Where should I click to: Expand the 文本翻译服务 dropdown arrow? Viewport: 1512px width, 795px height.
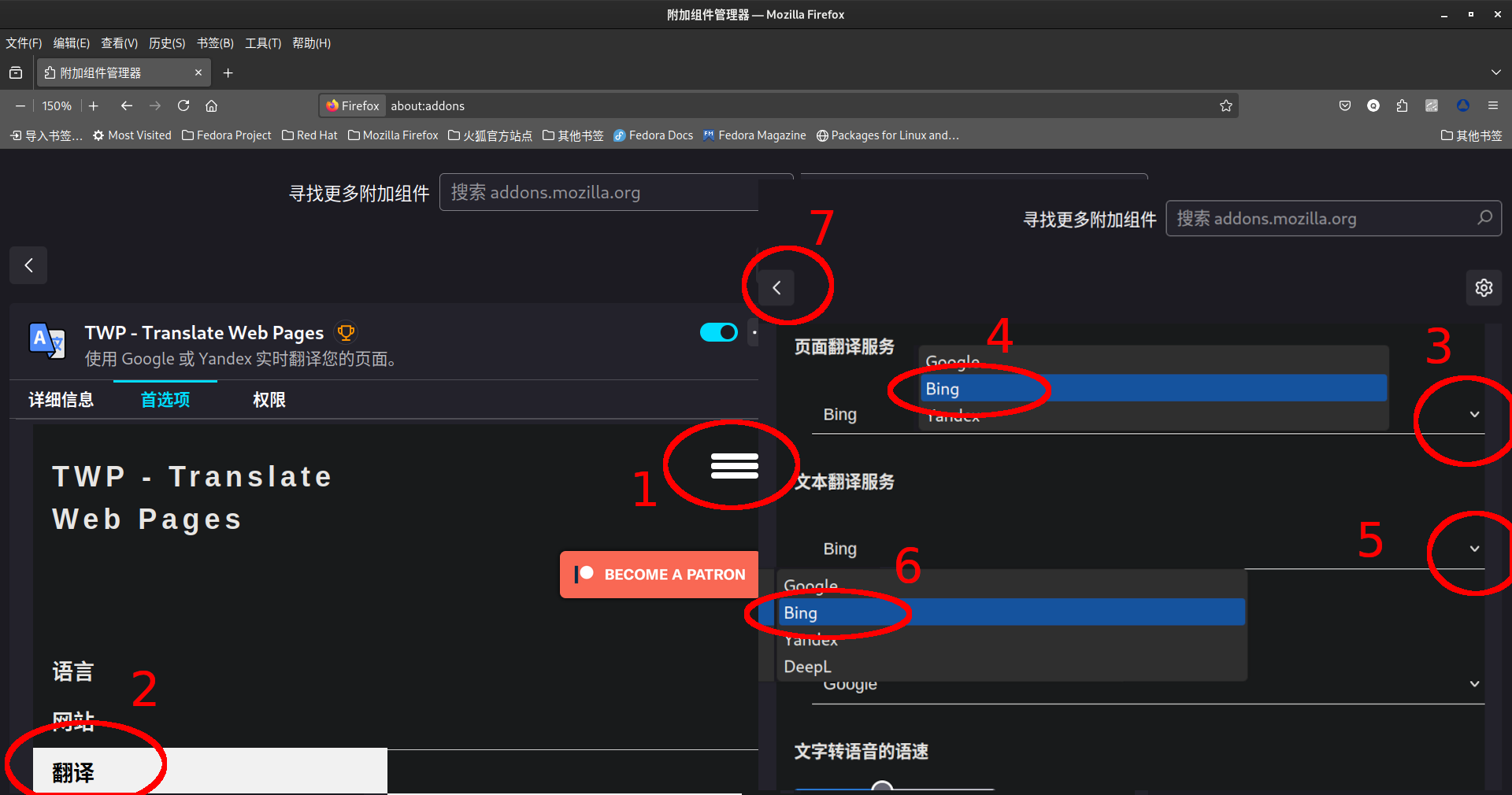coord(1474,549)
